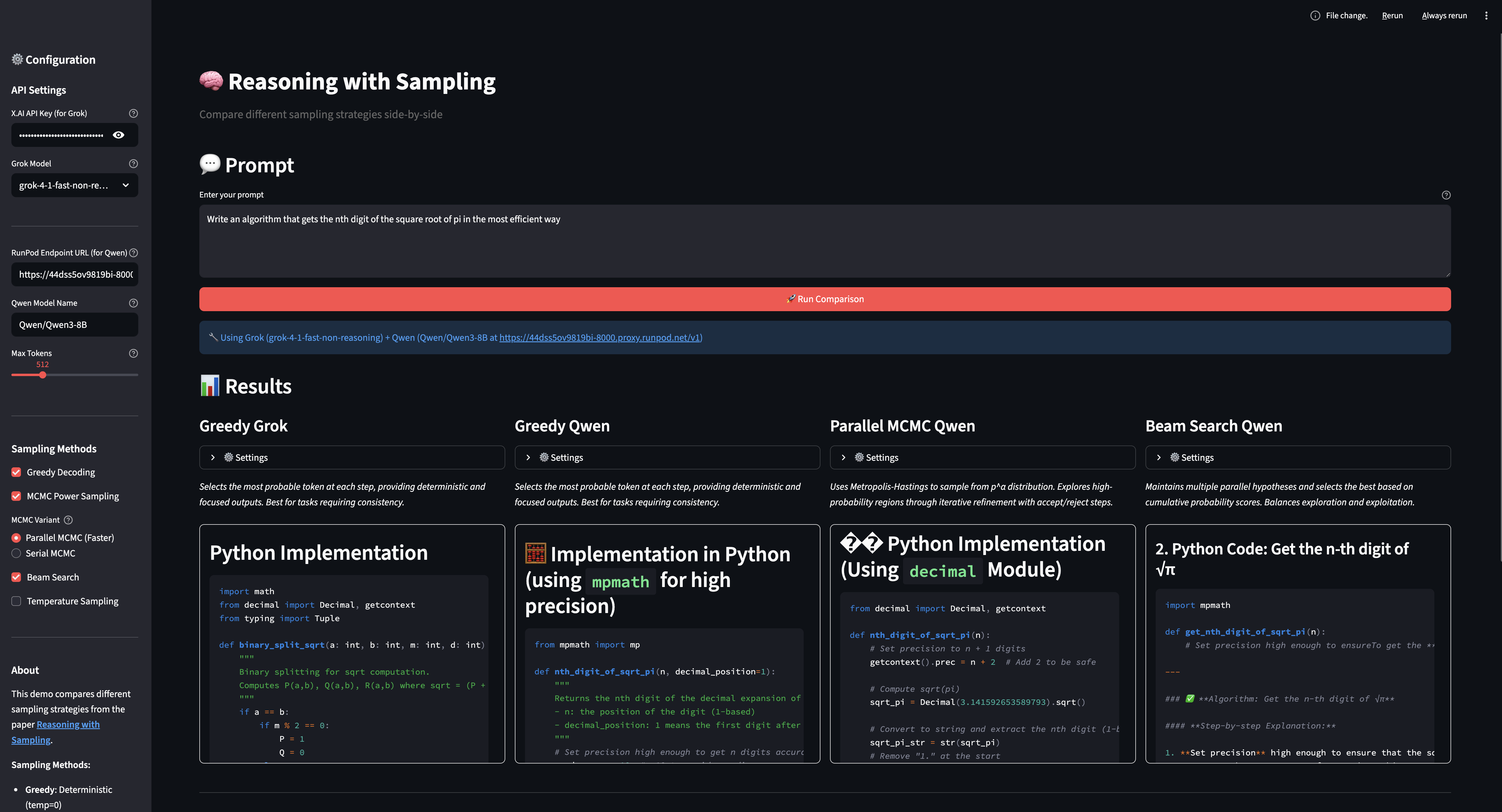1502x812 pixels.
Task: Show the X.AI API key with eye icon
Action: coord(118,135)
